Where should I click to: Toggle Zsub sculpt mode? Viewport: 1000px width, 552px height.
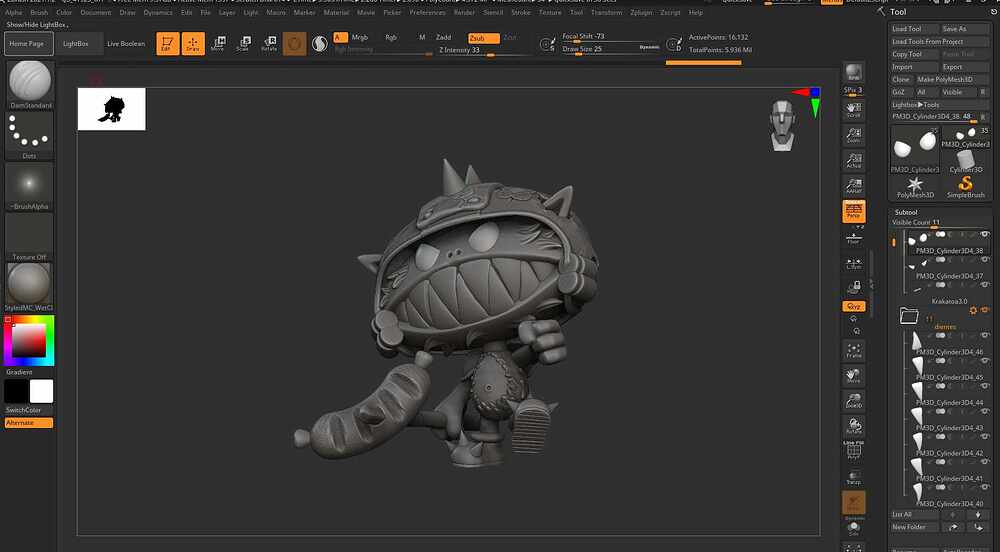coord(483,38)
